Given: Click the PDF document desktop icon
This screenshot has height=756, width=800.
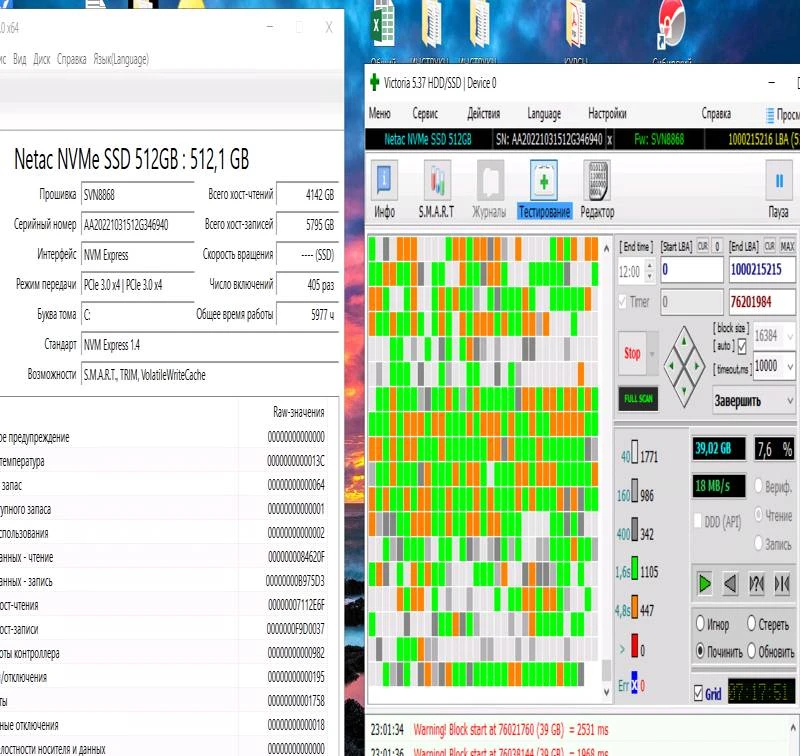Looking at the screenshot, I should (576, 24).
